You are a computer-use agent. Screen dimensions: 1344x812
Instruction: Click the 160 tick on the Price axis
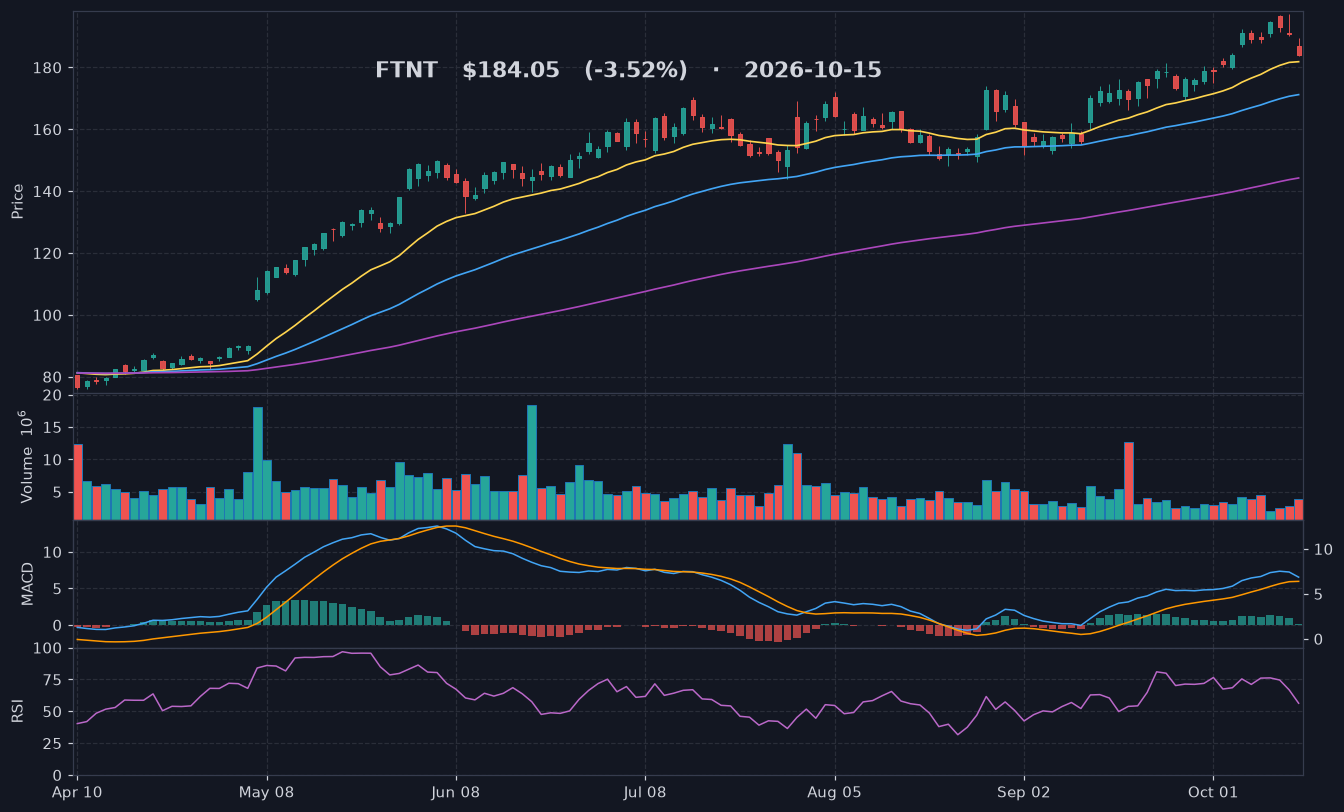coord(50,130)
